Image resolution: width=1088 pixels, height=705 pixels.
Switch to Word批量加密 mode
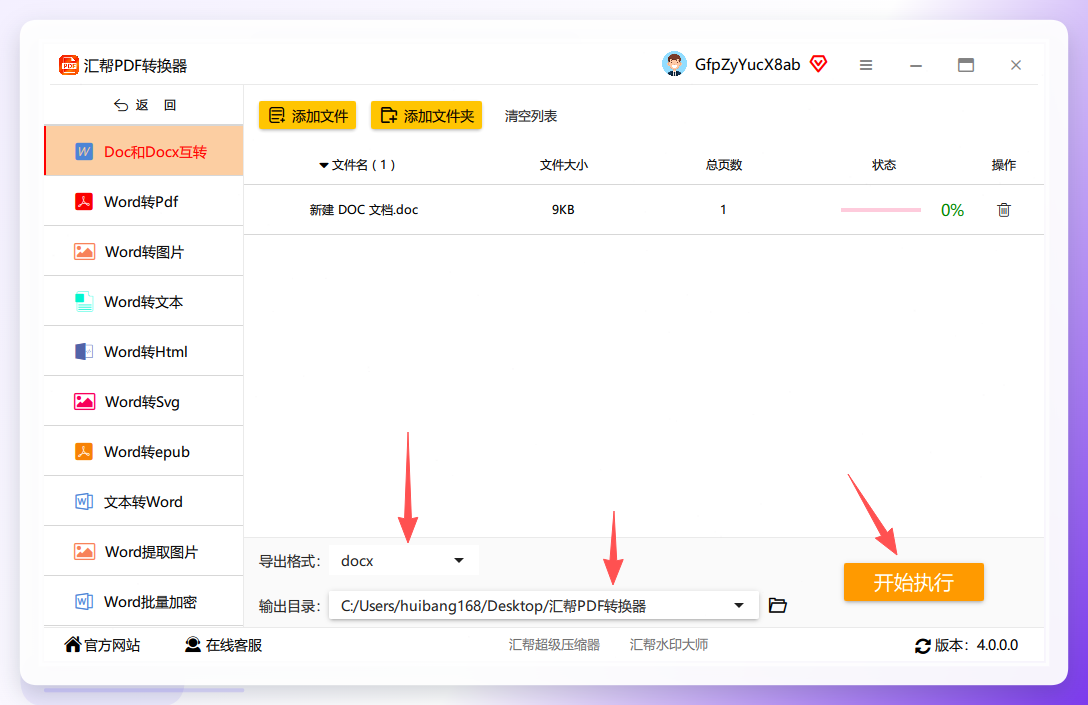144,601
